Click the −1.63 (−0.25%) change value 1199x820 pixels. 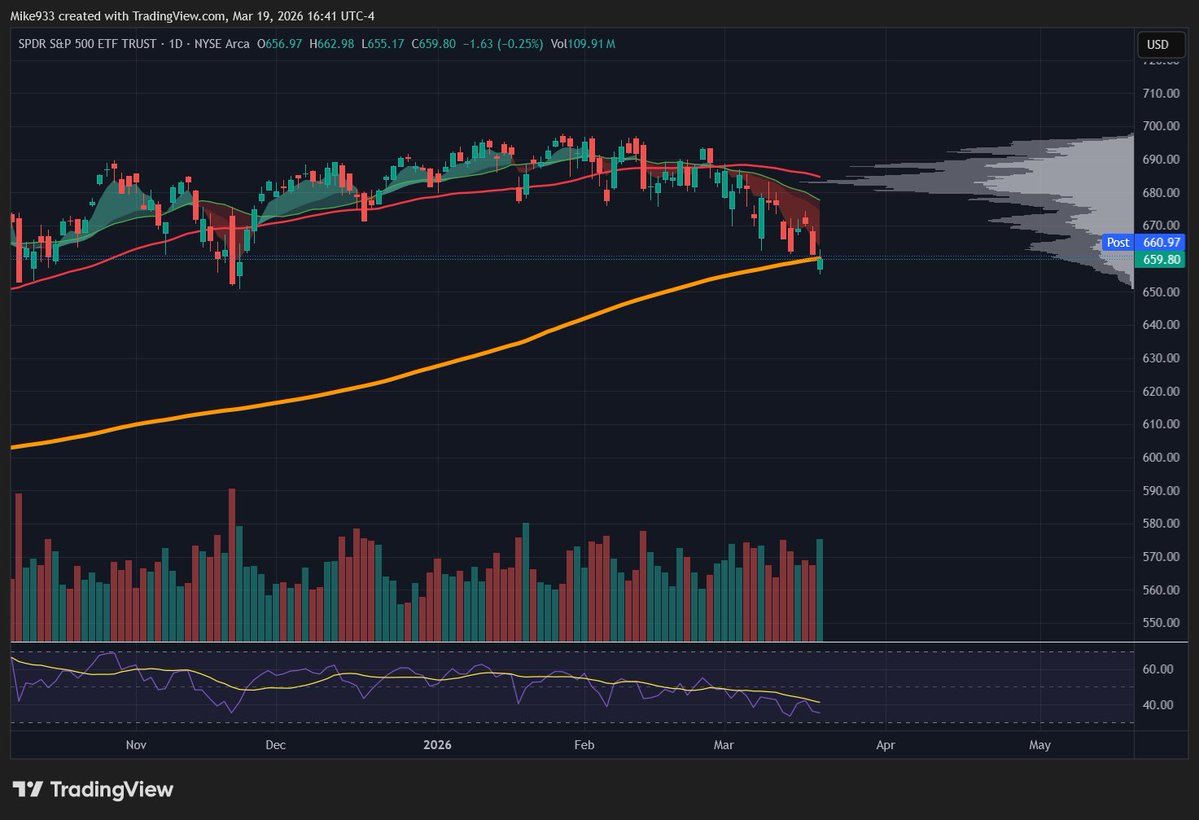click(x=503, y=44)
